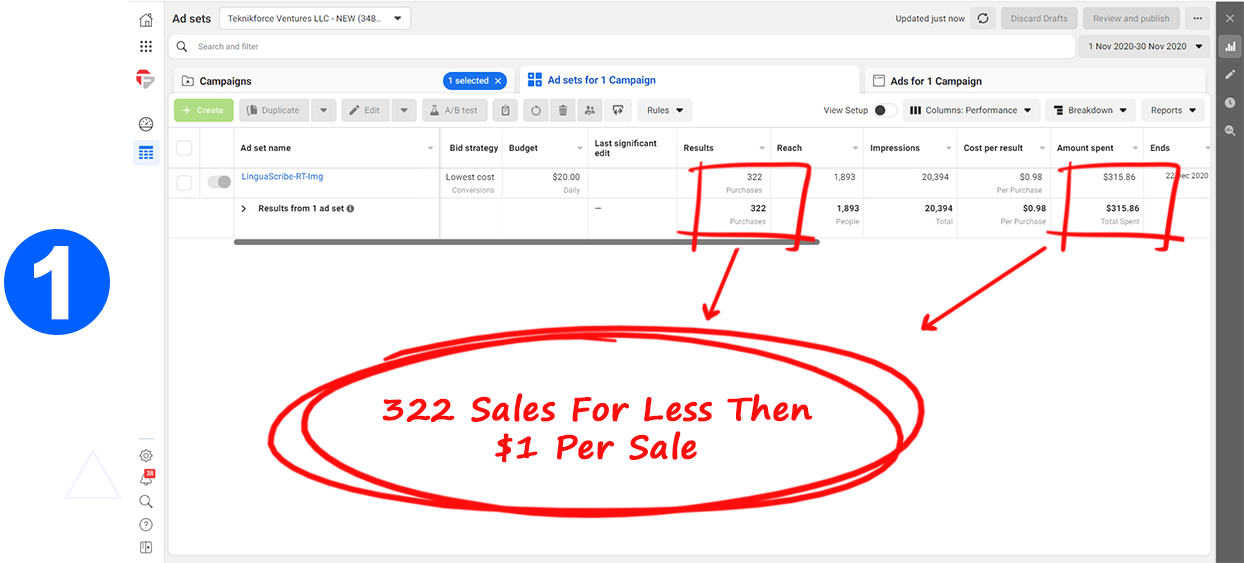This screenshot has width=1244, height=563.
Task: Click the green Create button
Action: pyautogui.click(x=203, y=111)
